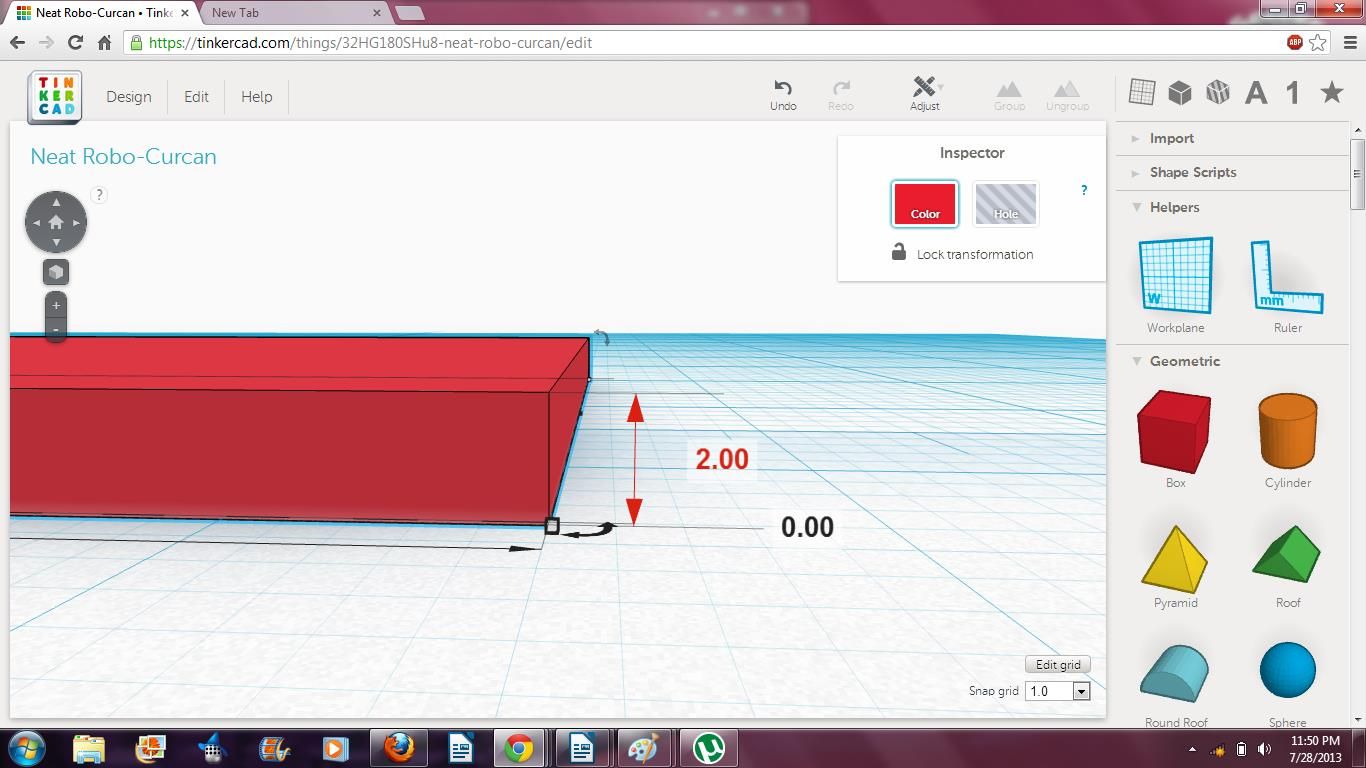Select the Box shape from Geometric panel

1174,432
